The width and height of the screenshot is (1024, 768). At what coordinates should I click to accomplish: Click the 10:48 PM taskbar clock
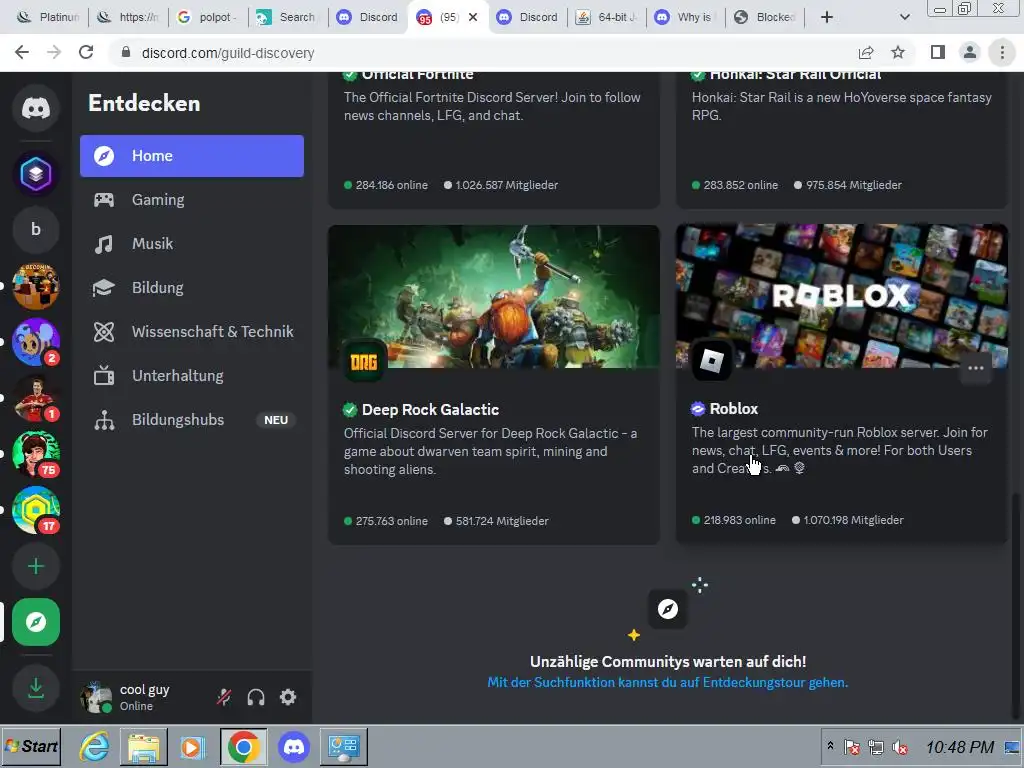click(960, 747)
